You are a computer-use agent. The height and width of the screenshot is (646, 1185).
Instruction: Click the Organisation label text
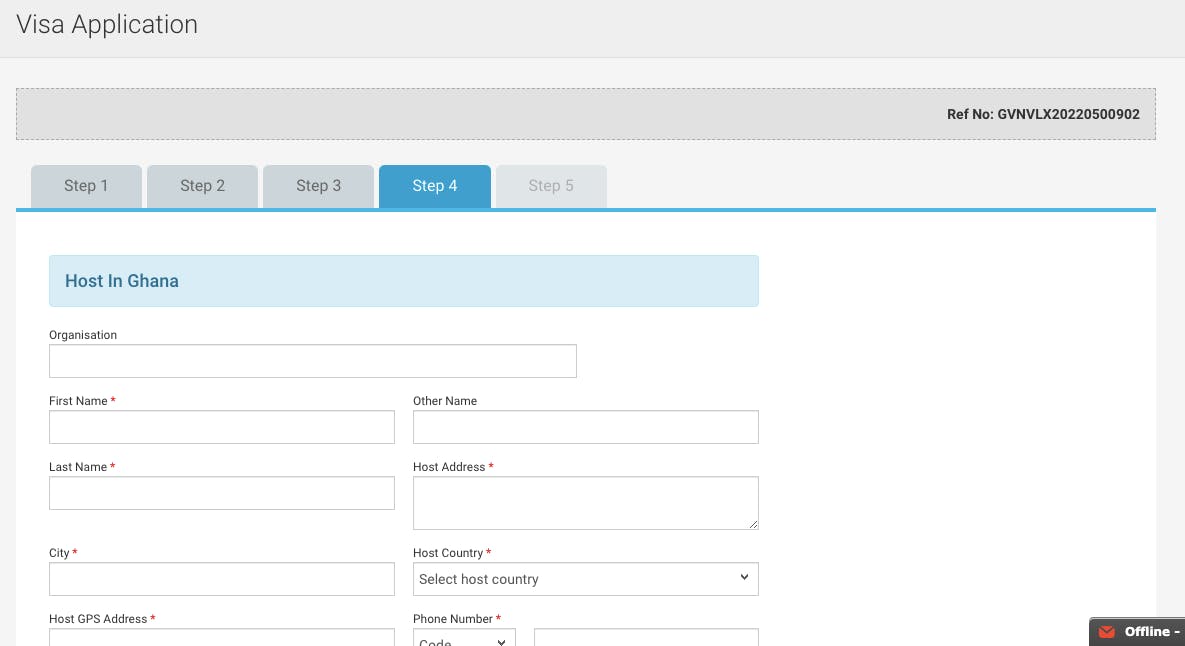83,335
